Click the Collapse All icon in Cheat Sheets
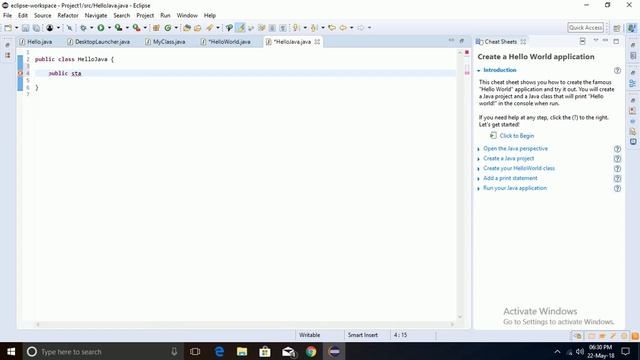 click(583, 41)
